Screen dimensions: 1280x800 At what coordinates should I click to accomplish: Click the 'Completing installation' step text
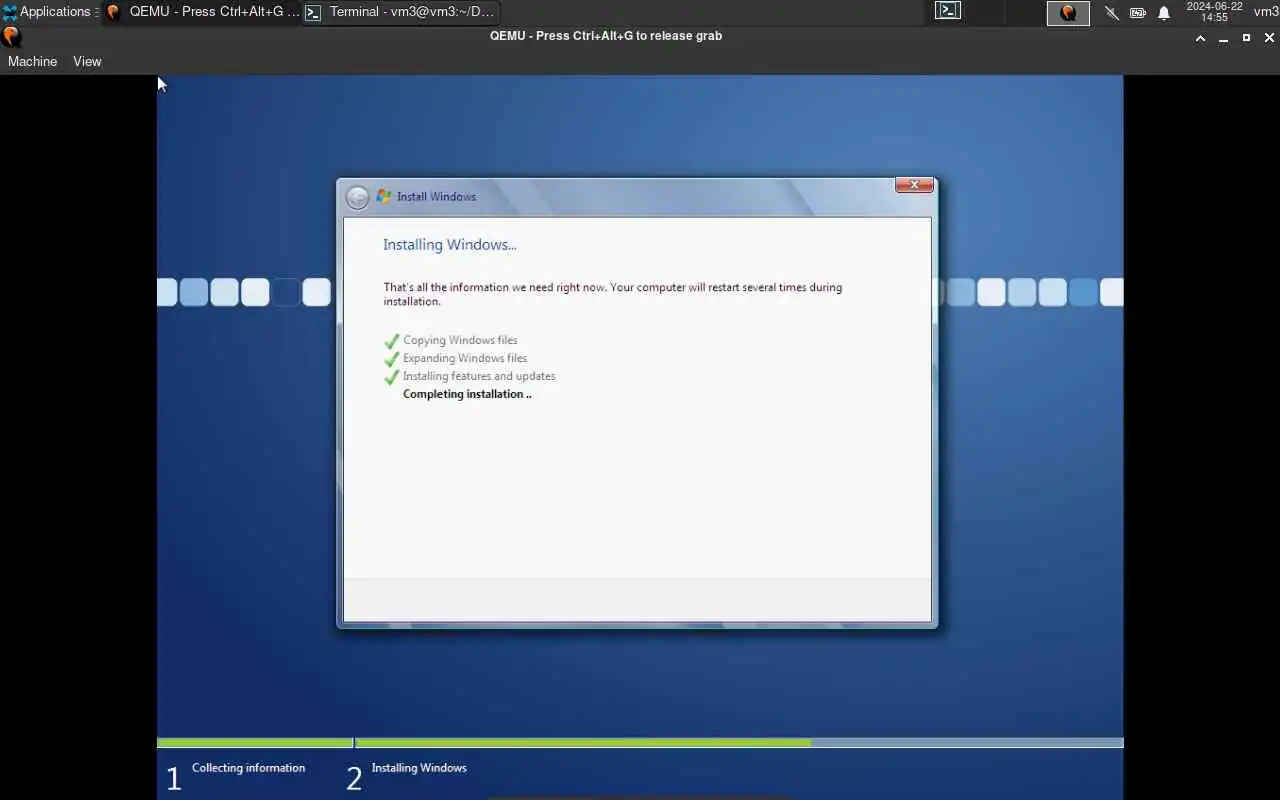[x=467, y=394]
